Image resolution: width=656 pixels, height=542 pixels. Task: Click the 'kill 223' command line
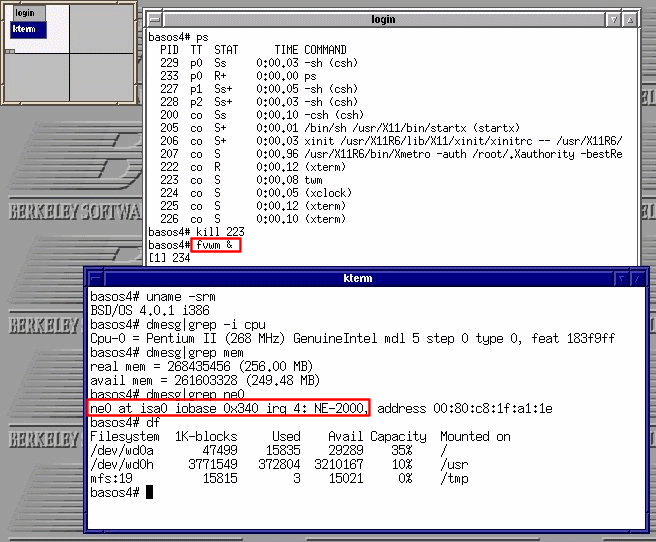coord(220,232)
